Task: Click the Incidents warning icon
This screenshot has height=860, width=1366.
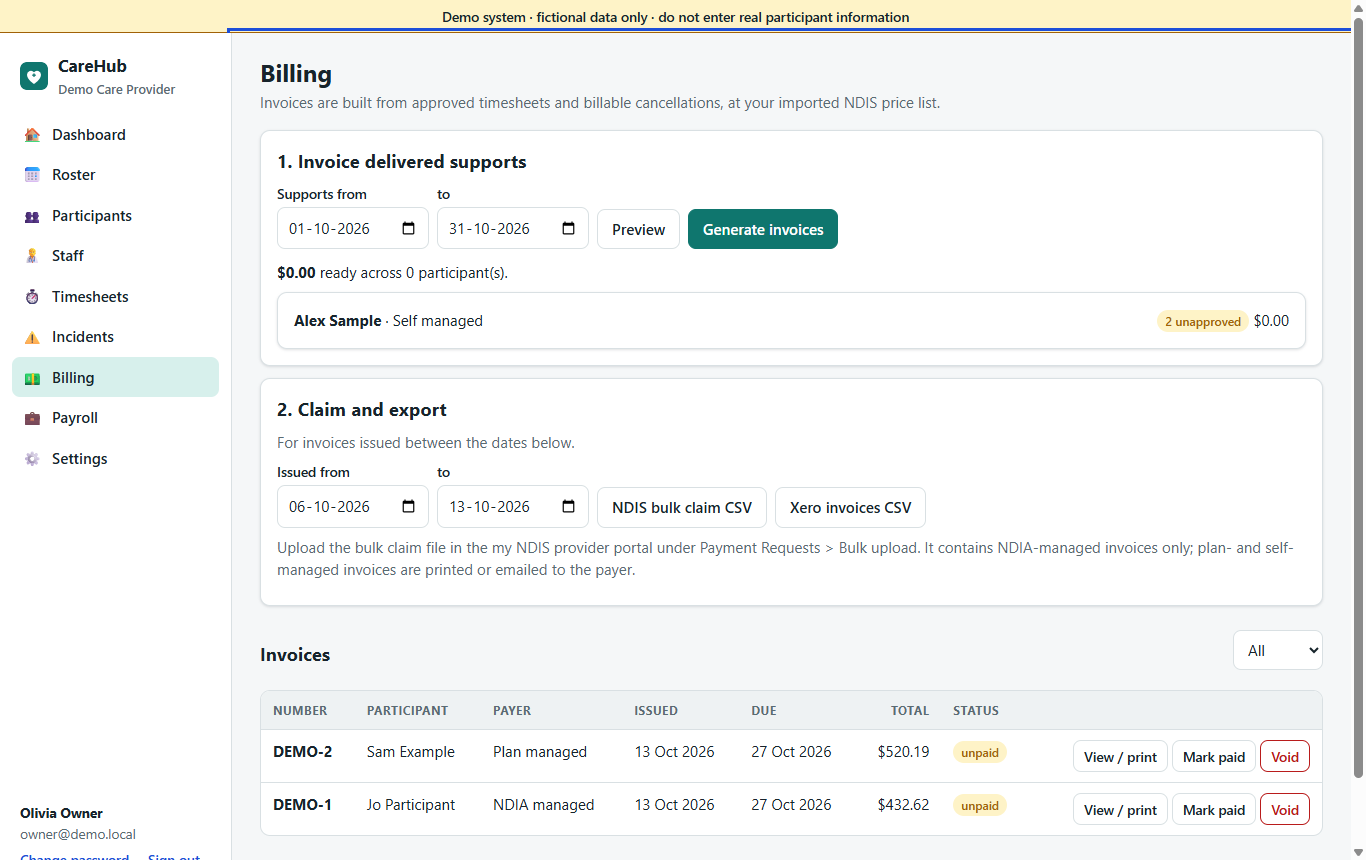Action: pos(32,337)
